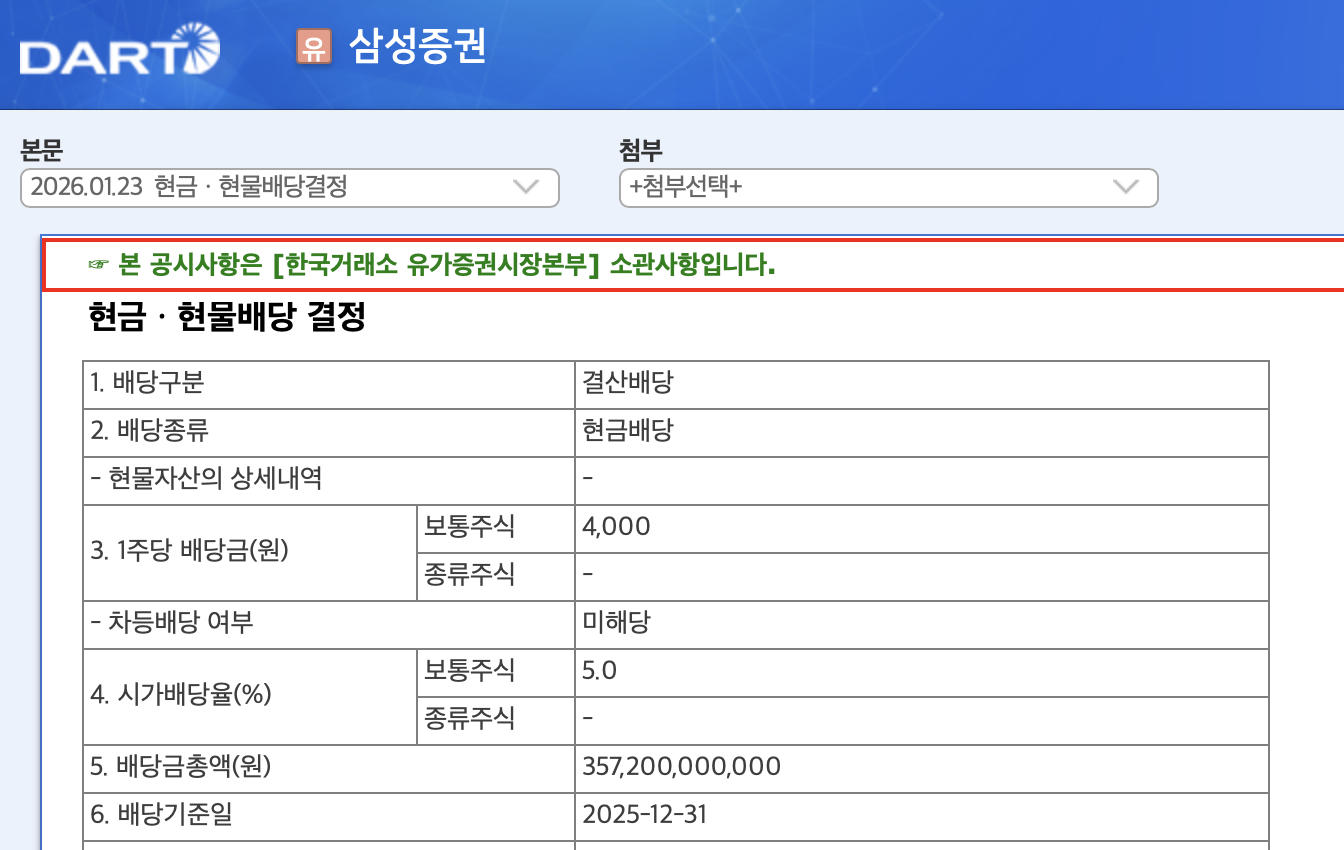
Task: Click the 5.0 시가배당율 value
Action: 600,671
